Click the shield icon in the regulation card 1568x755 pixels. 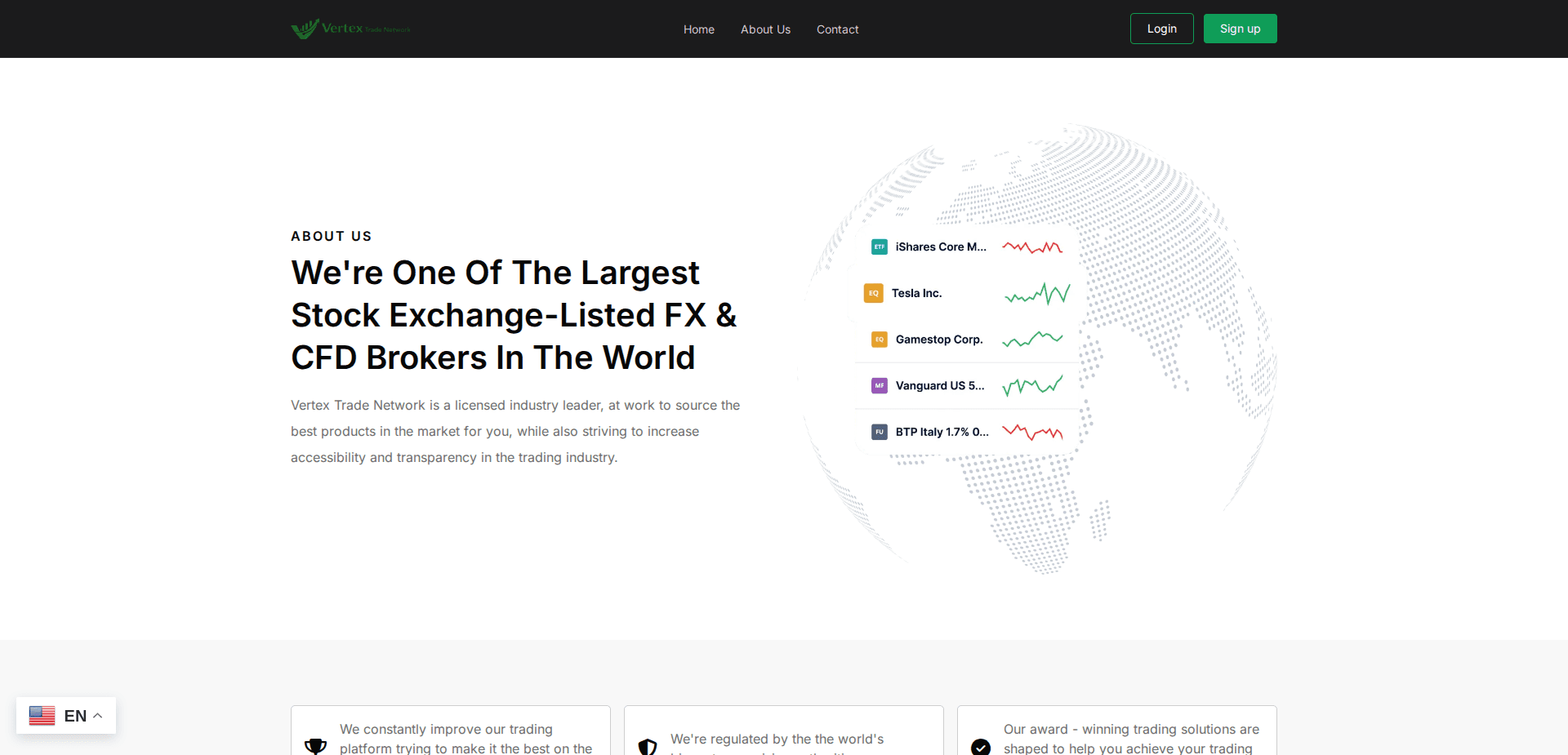(x=648, y=746)
